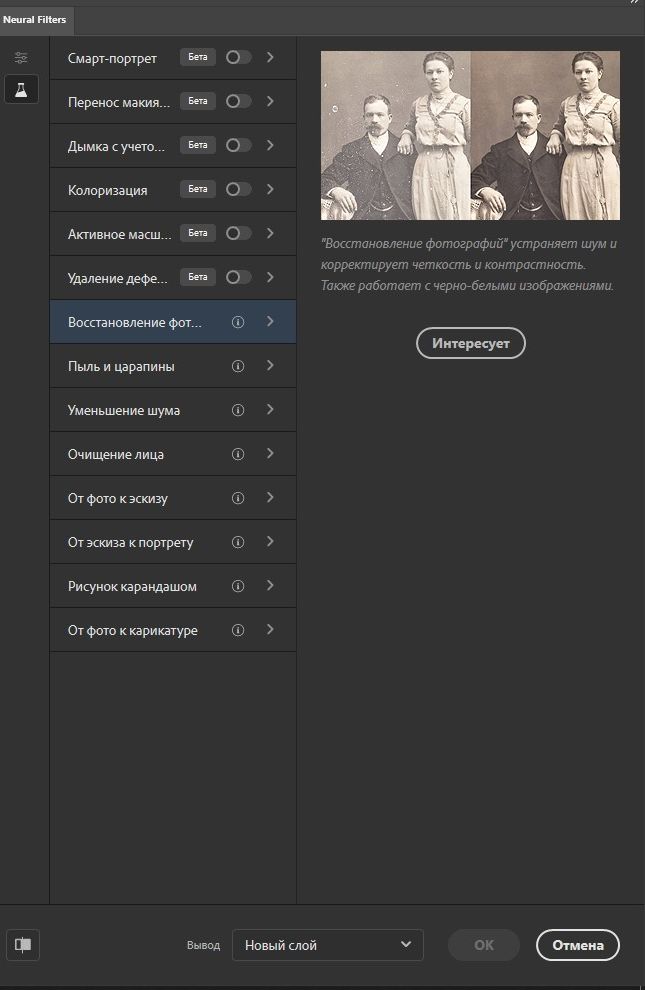Click the Вывод output label
Screen dimensions: 645x990
203,945
